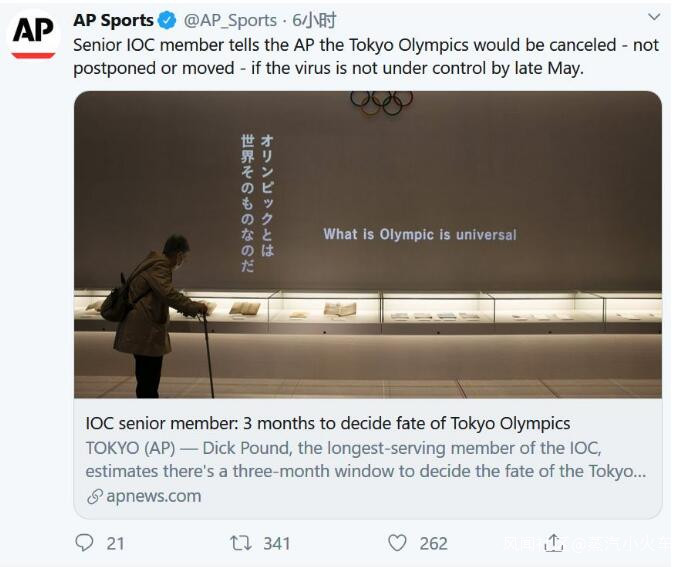The image size is (685, 567).
Task: Click the chain link icon beside apnews.com
Action: (x=95, y=496)
